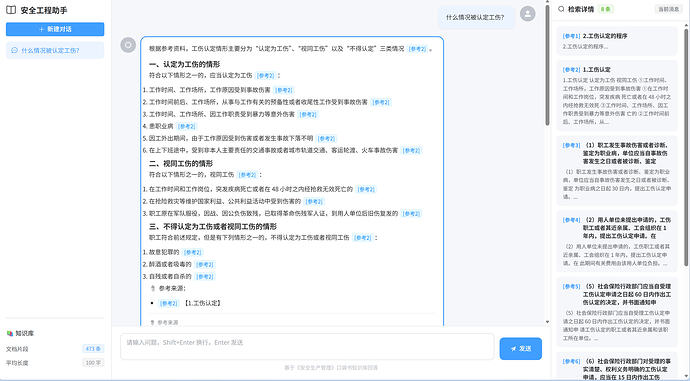
Task: Click the chat scrollbar down arrow
Action: 547,322
